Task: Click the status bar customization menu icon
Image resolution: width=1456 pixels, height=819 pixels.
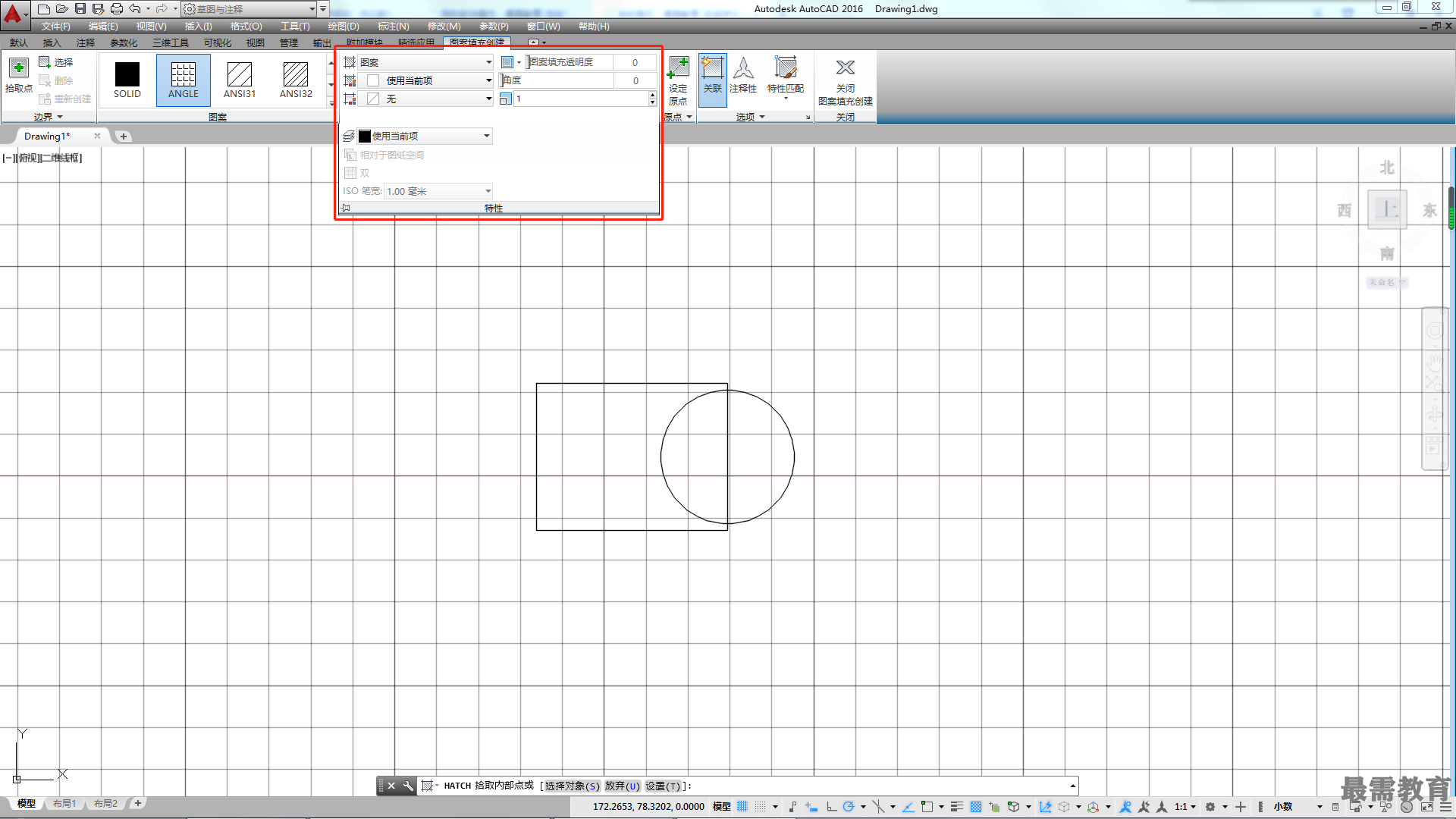Action: pyautogui.click(x=1445, y=807)
